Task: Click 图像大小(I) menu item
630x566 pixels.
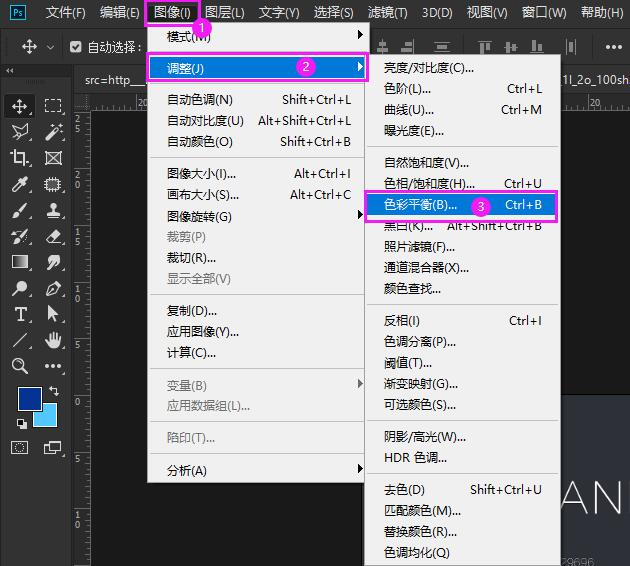Action: (x=256, y=174)
